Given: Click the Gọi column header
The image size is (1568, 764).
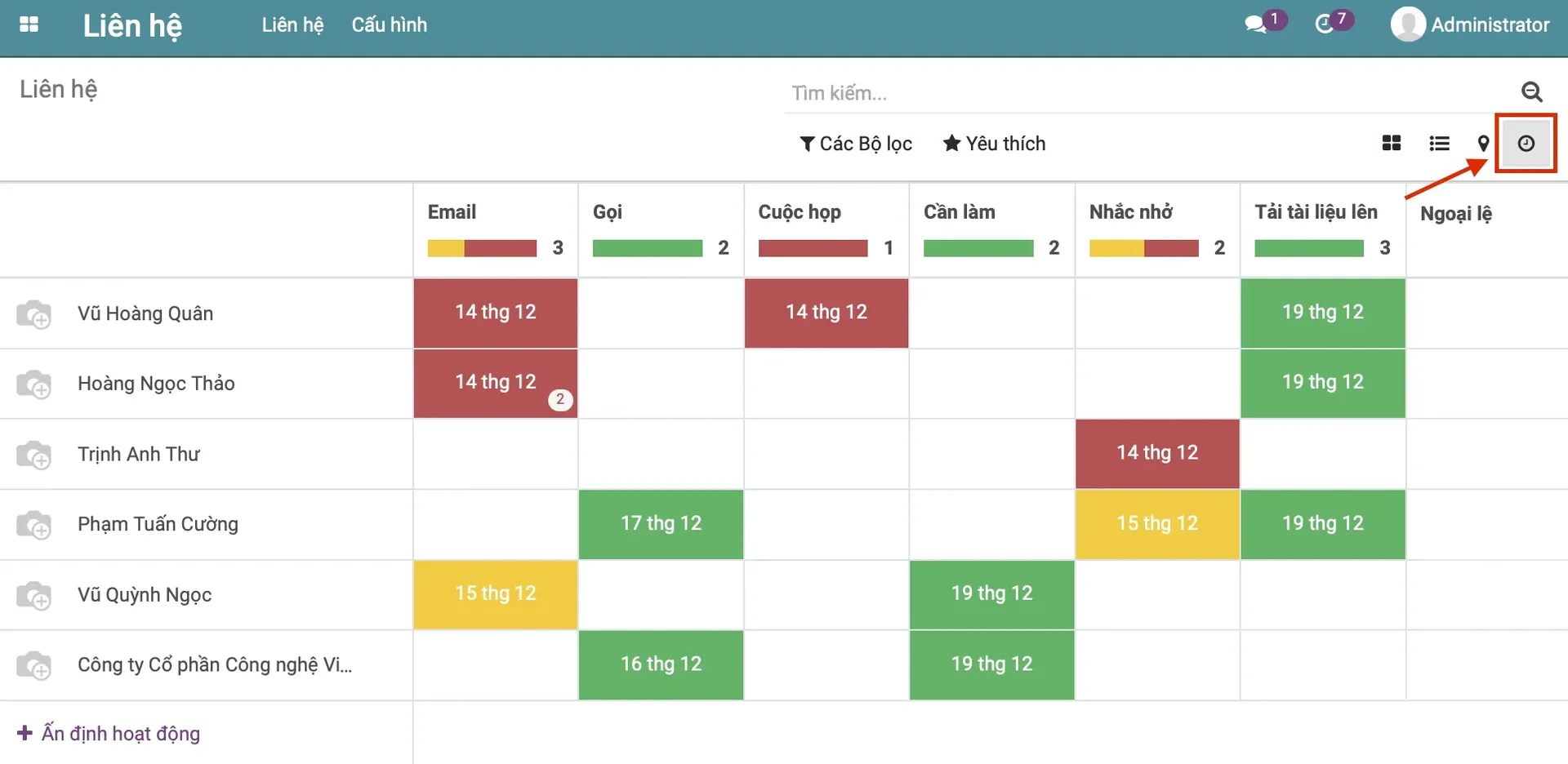Looking at the screenshot, I should [608, 212].
